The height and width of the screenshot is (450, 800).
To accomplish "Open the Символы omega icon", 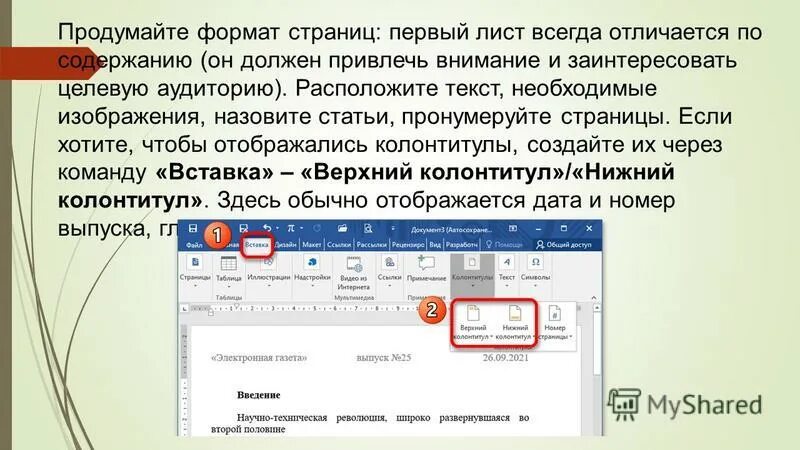I will tap(535, 262).
